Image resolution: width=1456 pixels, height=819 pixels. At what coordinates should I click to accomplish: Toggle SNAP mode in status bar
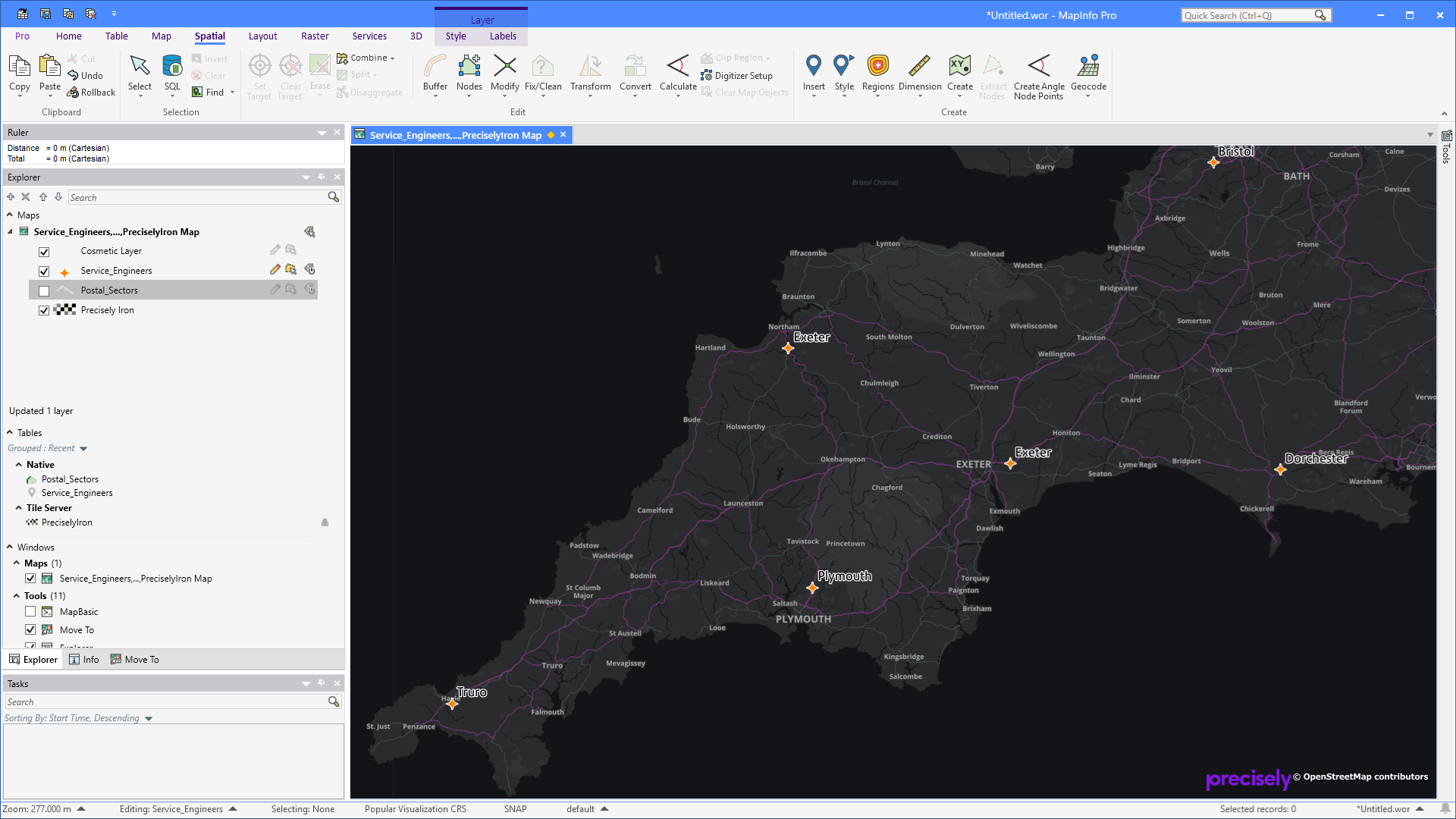pyautogui.click(x=516, y=809)
